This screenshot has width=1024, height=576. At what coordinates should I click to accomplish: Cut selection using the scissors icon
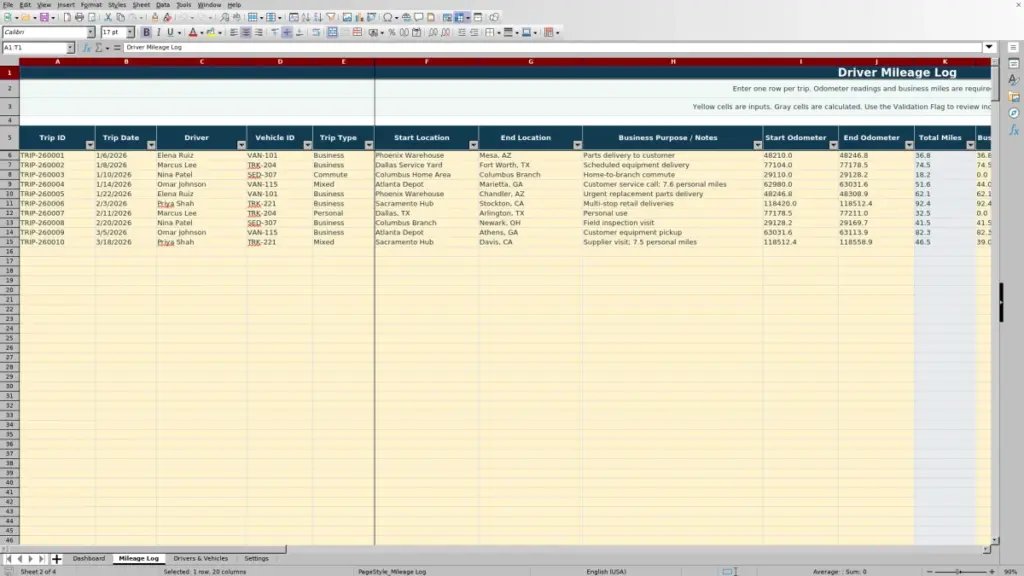coord(108,18)
